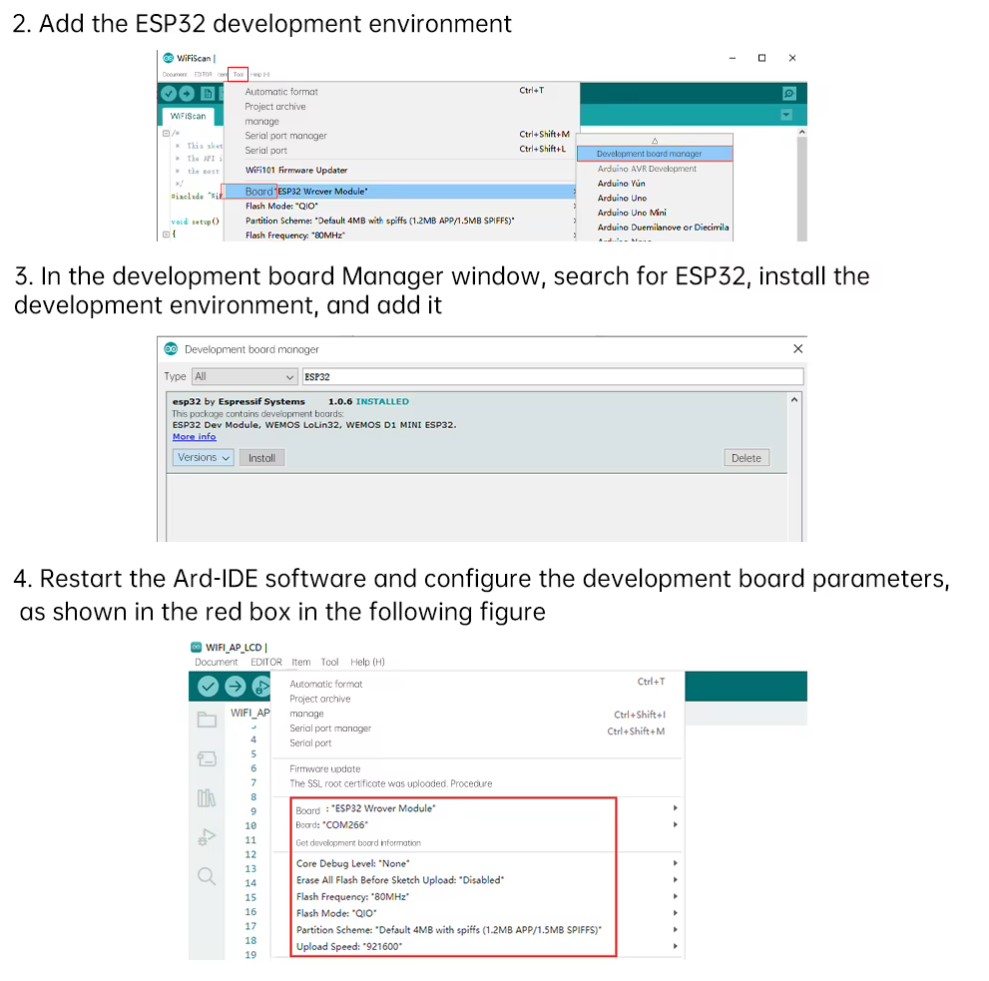Open the Tool menu in WIFI_AP_LCD window
This screenshot has height=981, width=989.
[330, 662]
